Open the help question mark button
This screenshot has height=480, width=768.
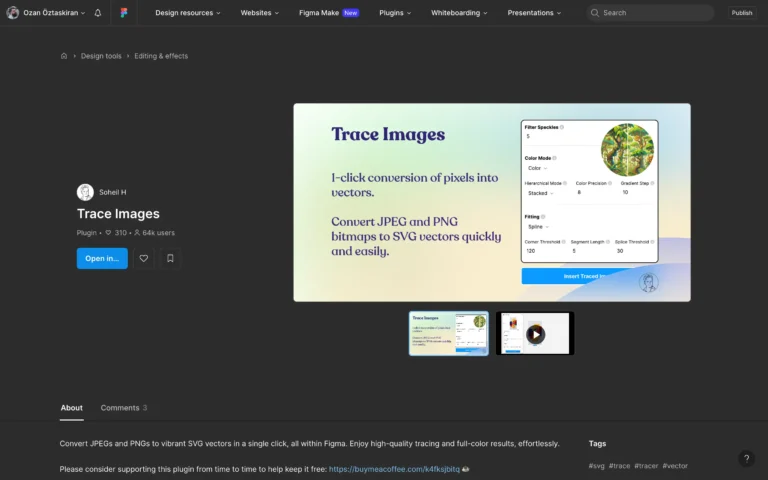[746, 458]
